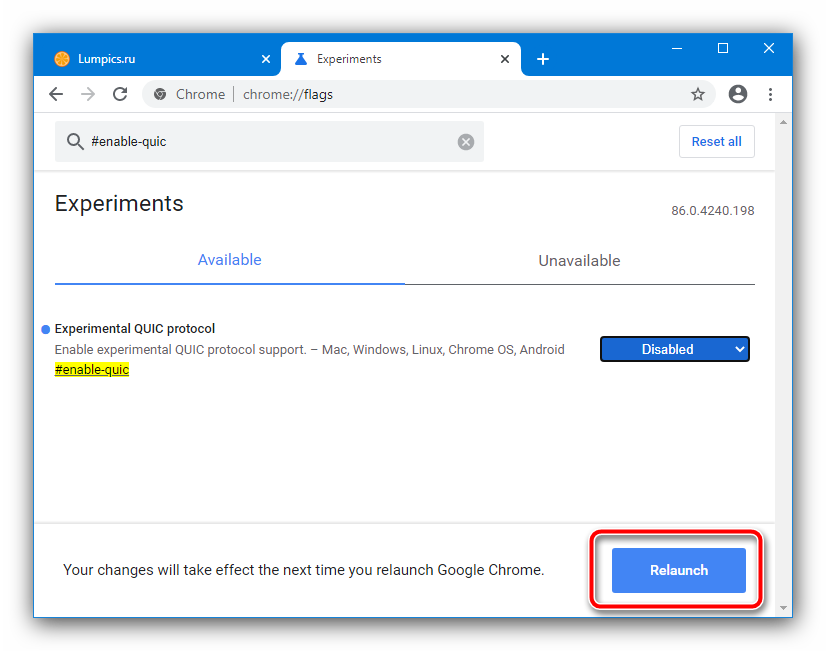Bookmark this page with star icon

(698, 94)
